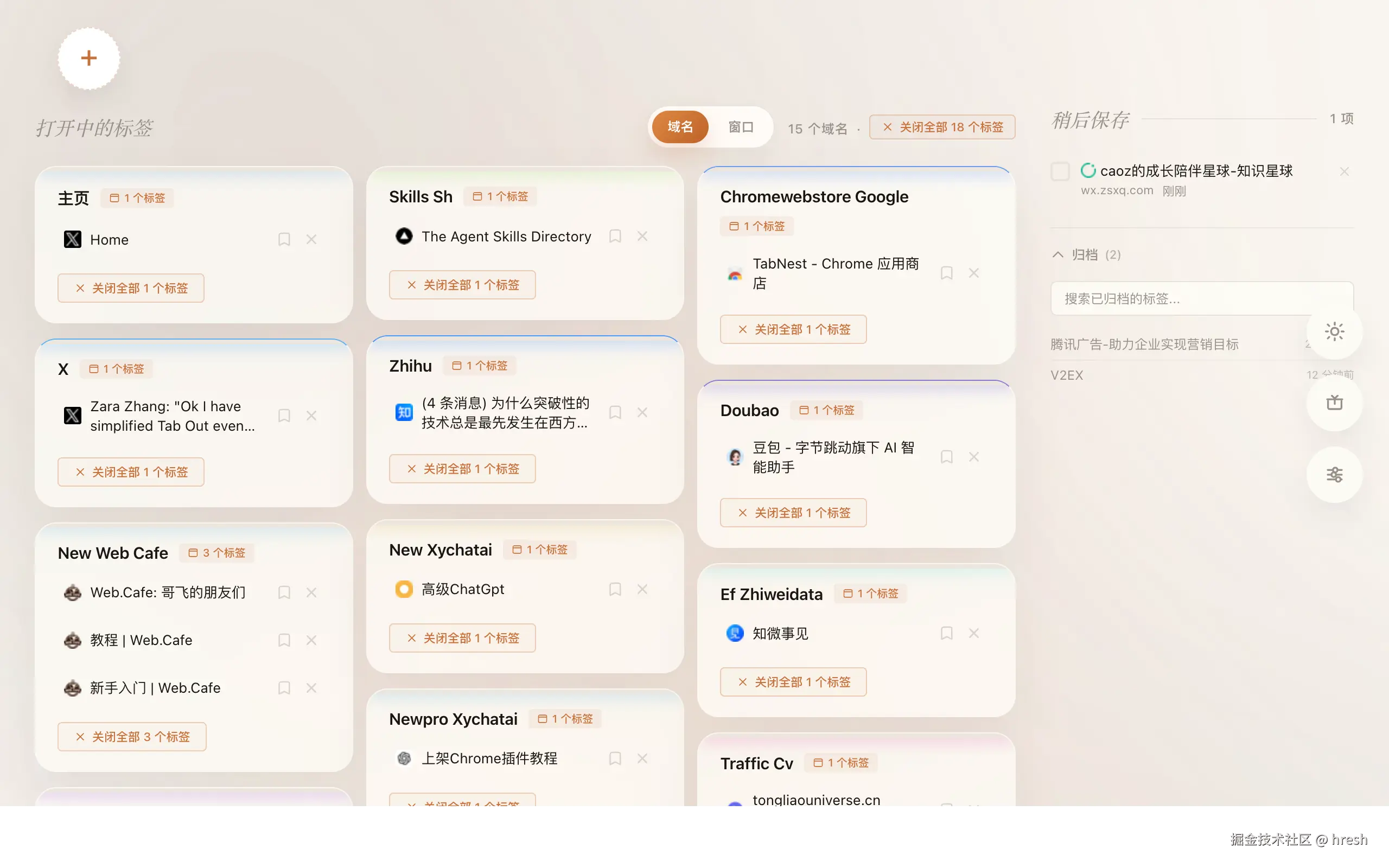
Task: Bookmark the Home tab
Action: click(x=284, y=239)
